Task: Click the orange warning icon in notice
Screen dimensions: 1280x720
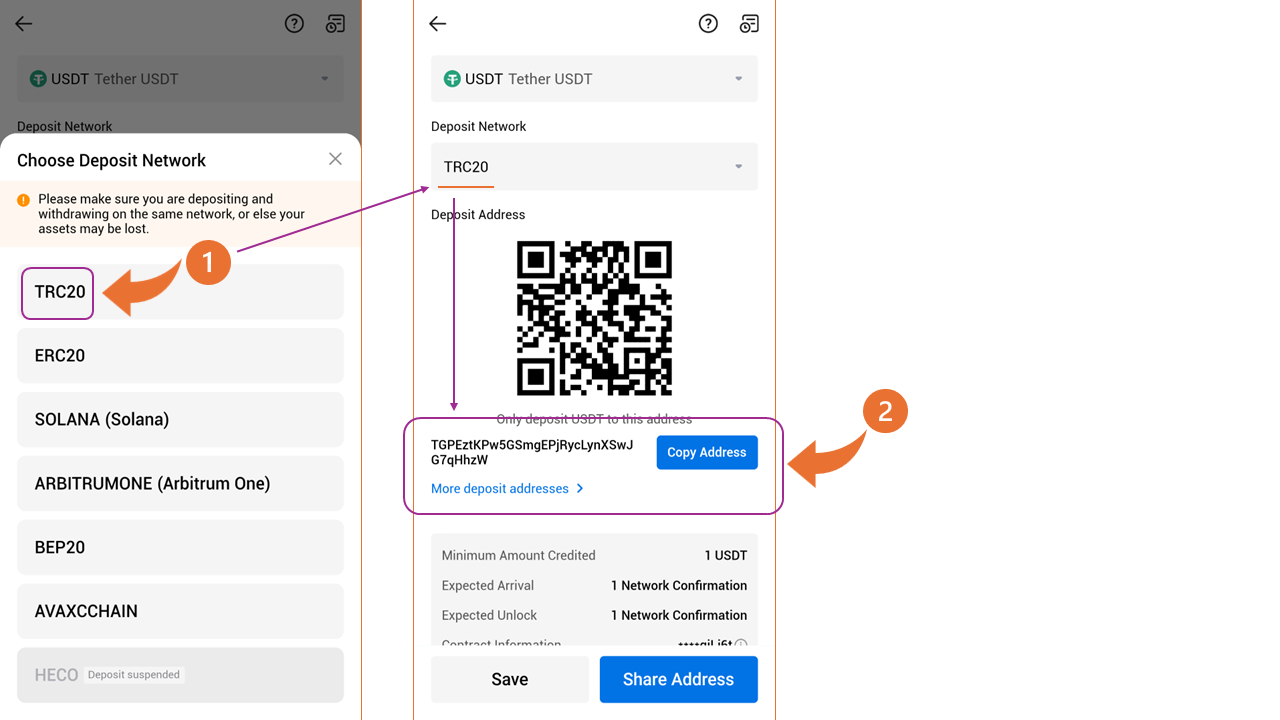Action: (24, 200)
